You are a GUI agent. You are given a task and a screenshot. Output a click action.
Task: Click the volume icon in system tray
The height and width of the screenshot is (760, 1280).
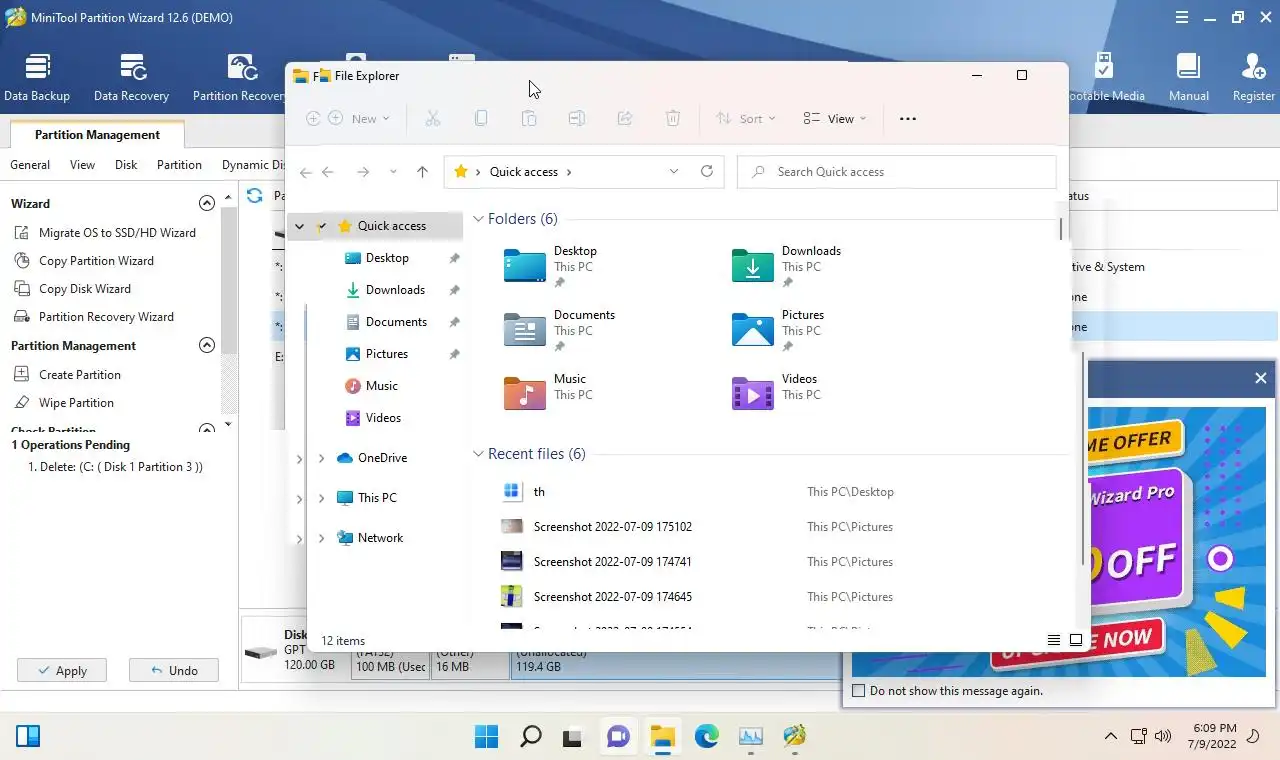[1162, 737]
